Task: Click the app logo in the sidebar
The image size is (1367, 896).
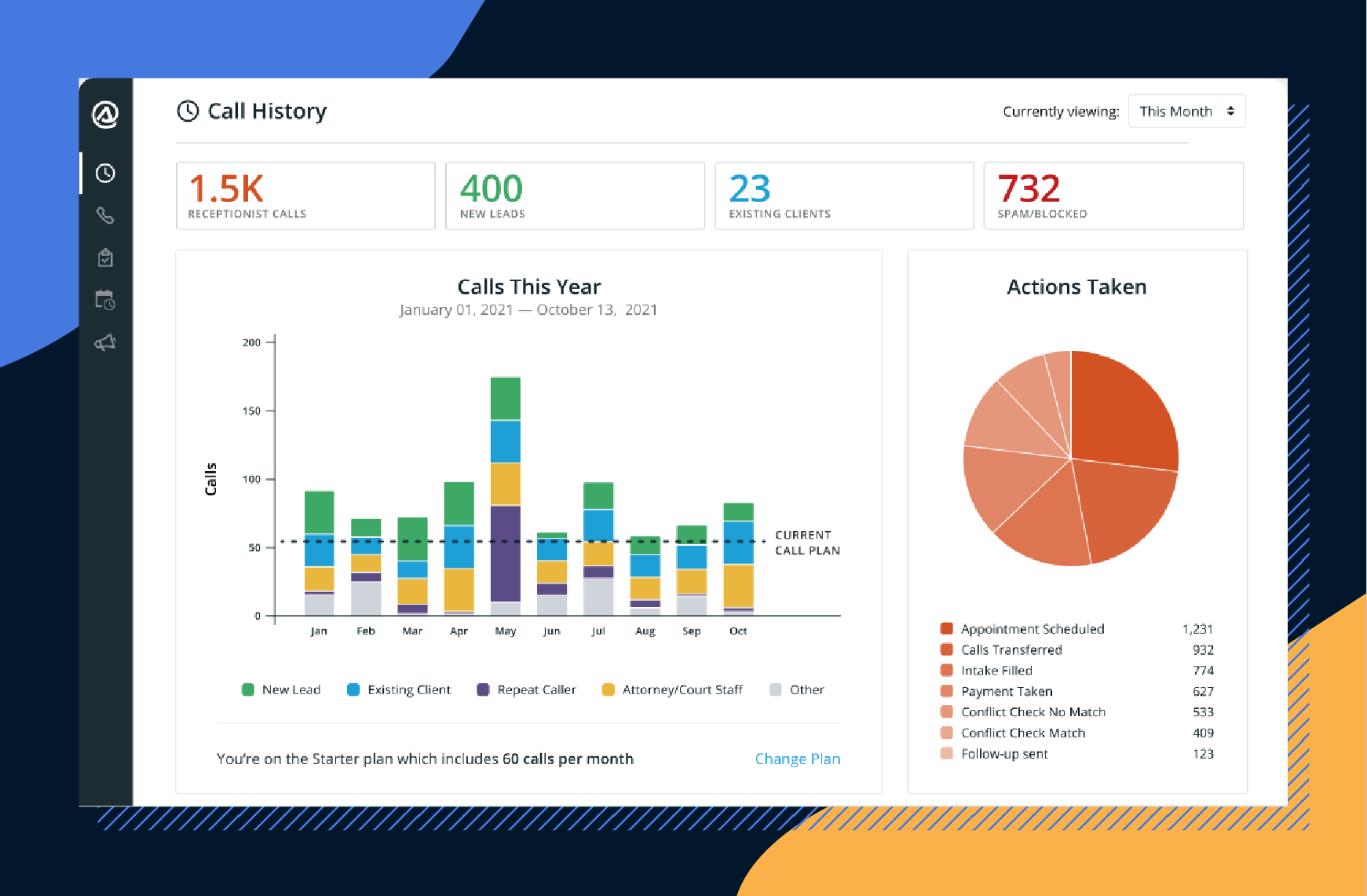Action: tap(105, 115)
